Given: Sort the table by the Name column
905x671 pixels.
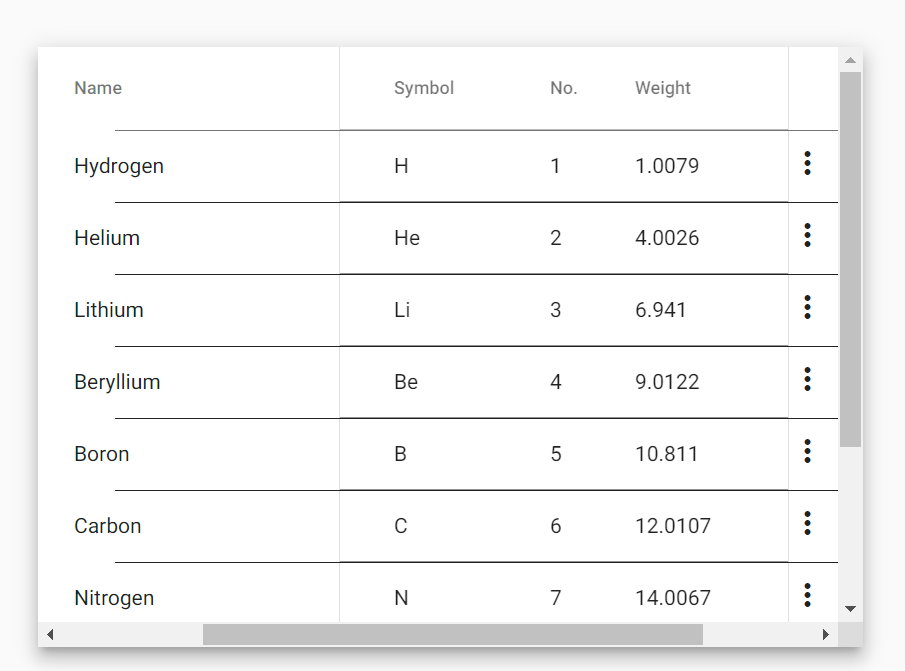Looking at the screenshot, I should (97, 88).
